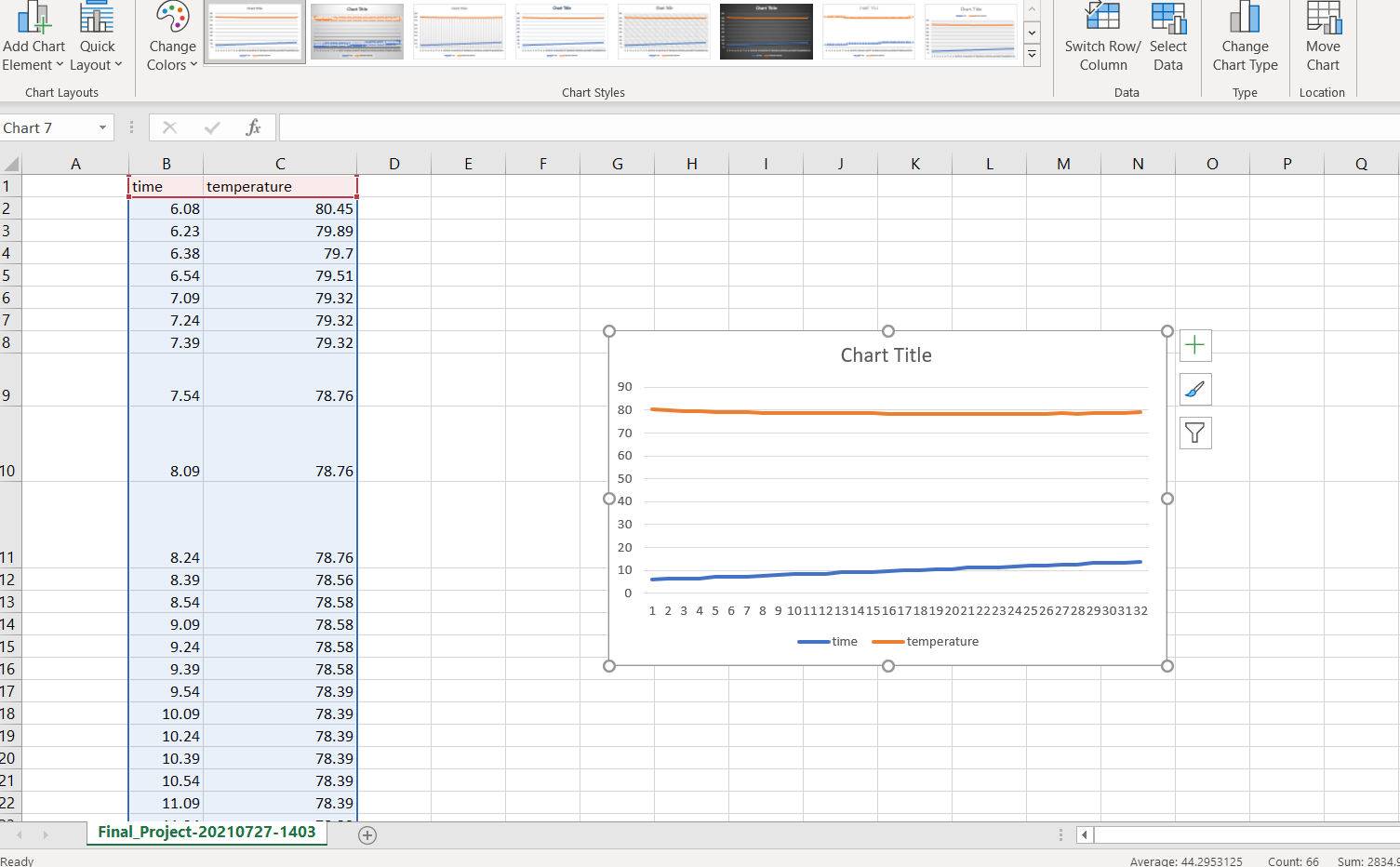Click into the formula bar input
Viewport: 1400px width, 867px height.
point(837,127)
